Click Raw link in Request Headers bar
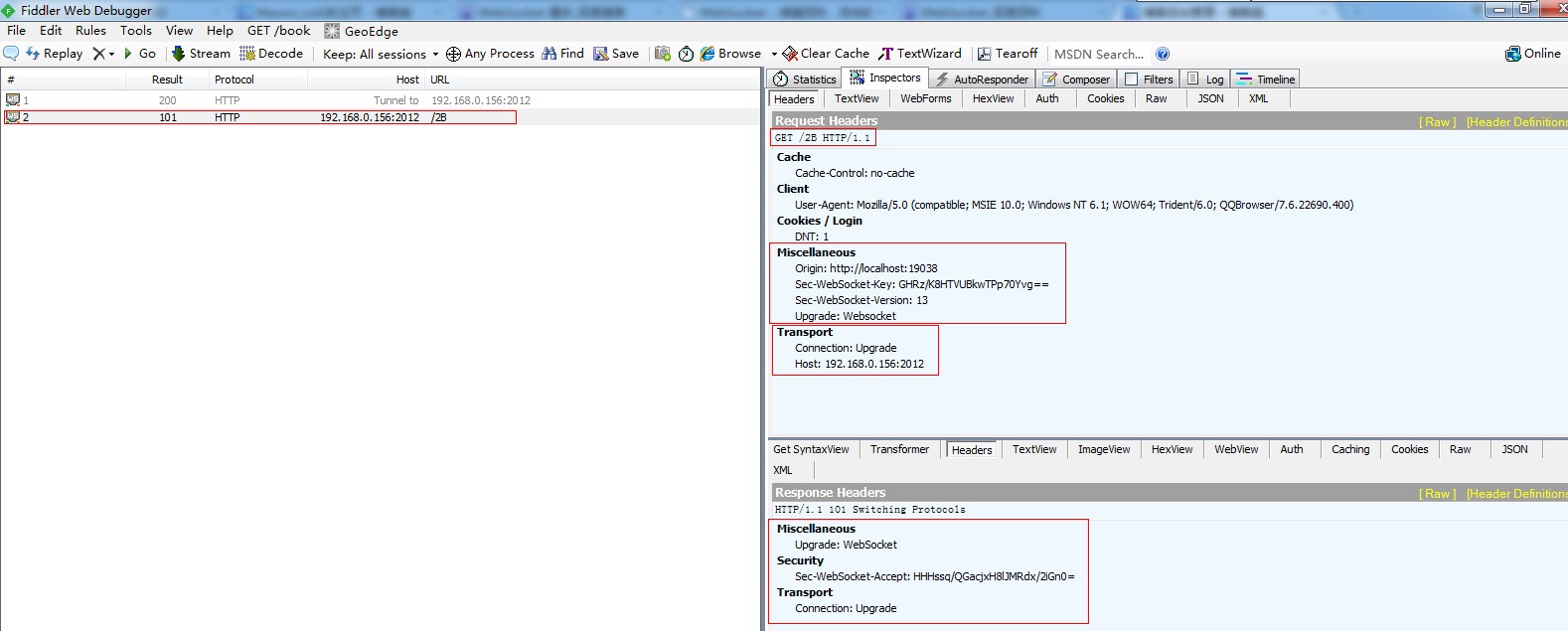This screenshot has height=631, width=1568. [1438, 122]
